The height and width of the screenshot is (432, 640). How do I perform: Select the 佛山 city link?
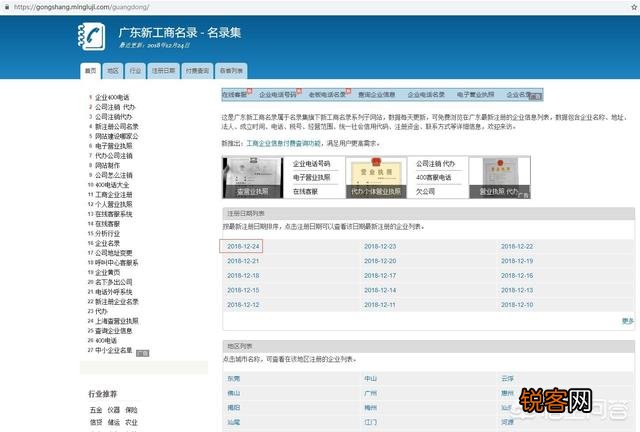click(x=233, y=393)
